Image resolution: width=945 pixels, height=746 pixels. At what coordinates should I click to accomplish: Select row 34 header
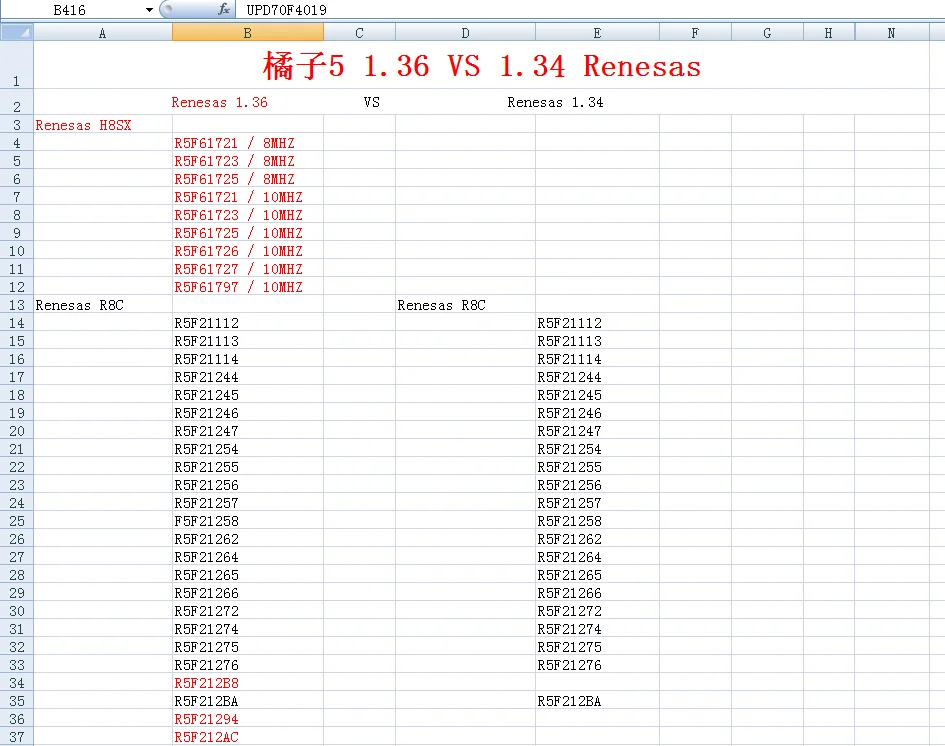click(x=17, y=683)
